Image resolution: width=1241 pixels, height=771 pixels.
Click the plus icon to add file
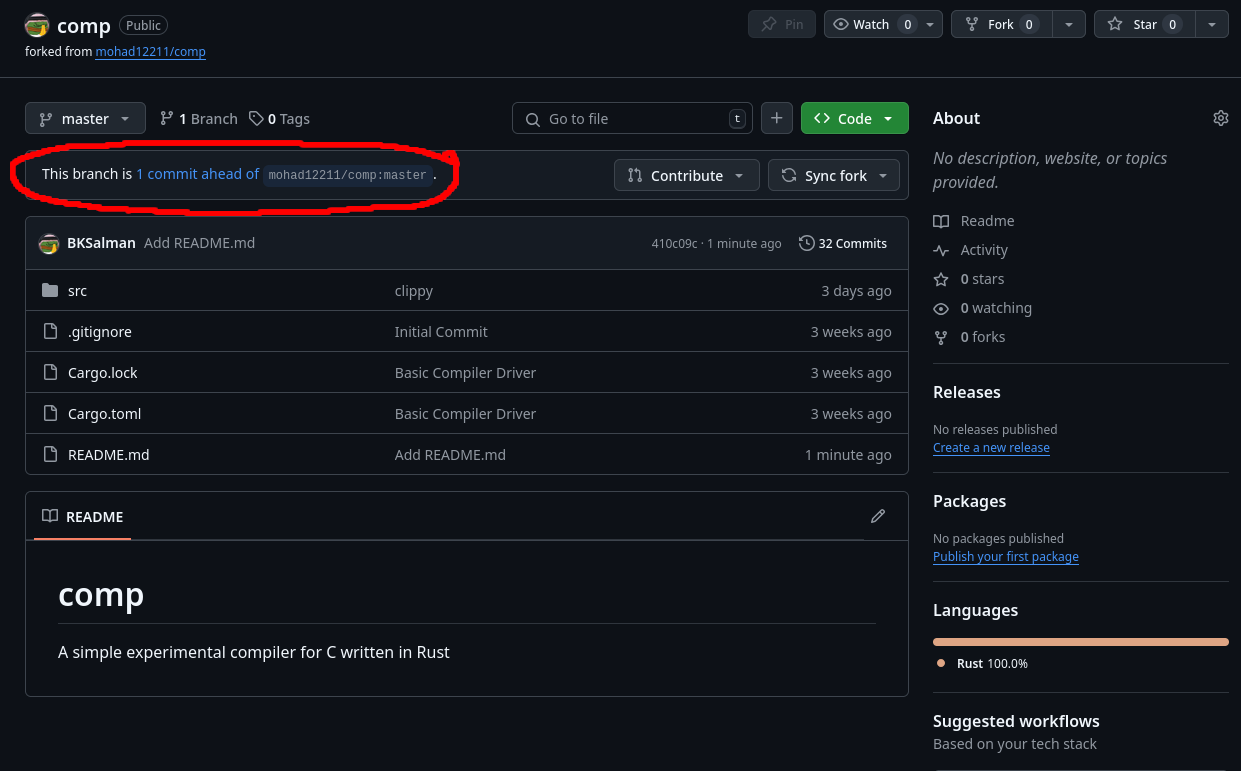(x=777, y=118)
